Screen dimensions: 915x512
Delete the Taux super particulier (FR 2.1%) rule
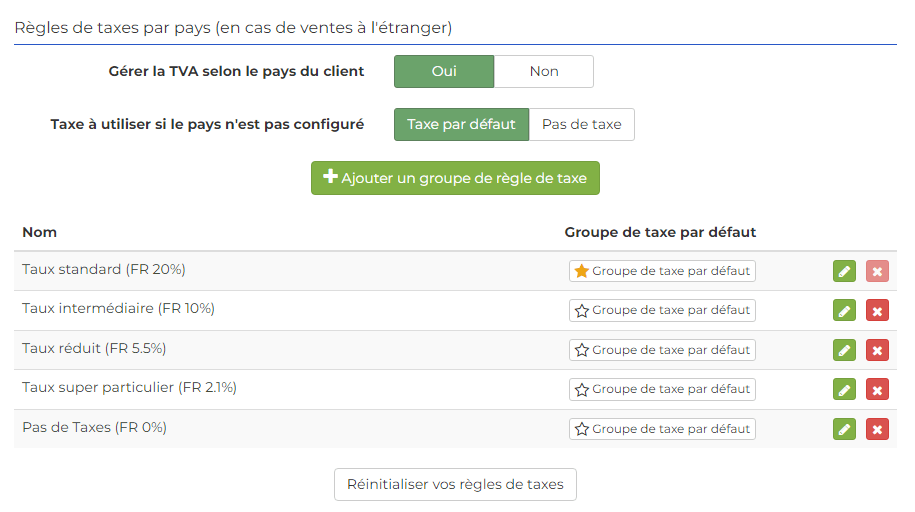coord(877,389)
